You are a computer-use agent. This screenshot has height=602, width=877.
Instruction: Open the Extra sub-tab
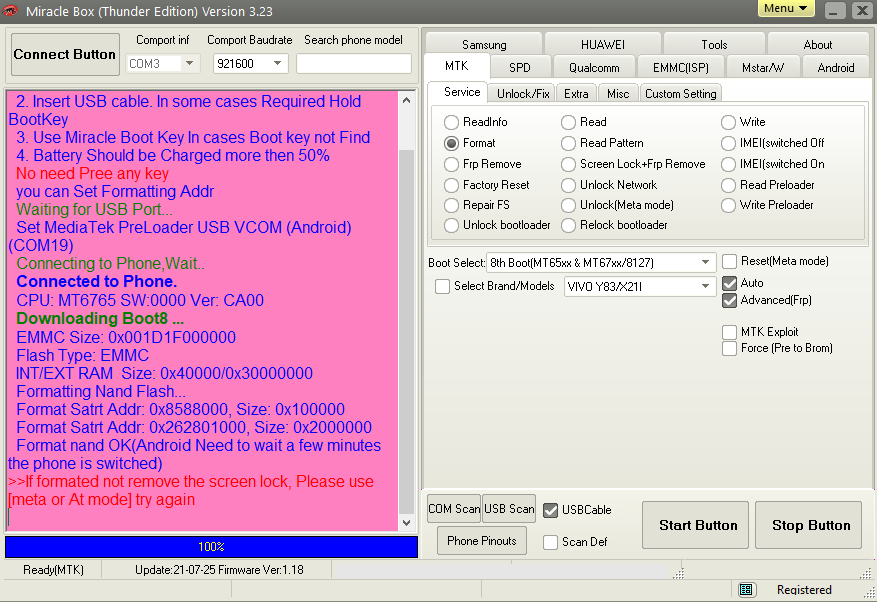(576, 93)
